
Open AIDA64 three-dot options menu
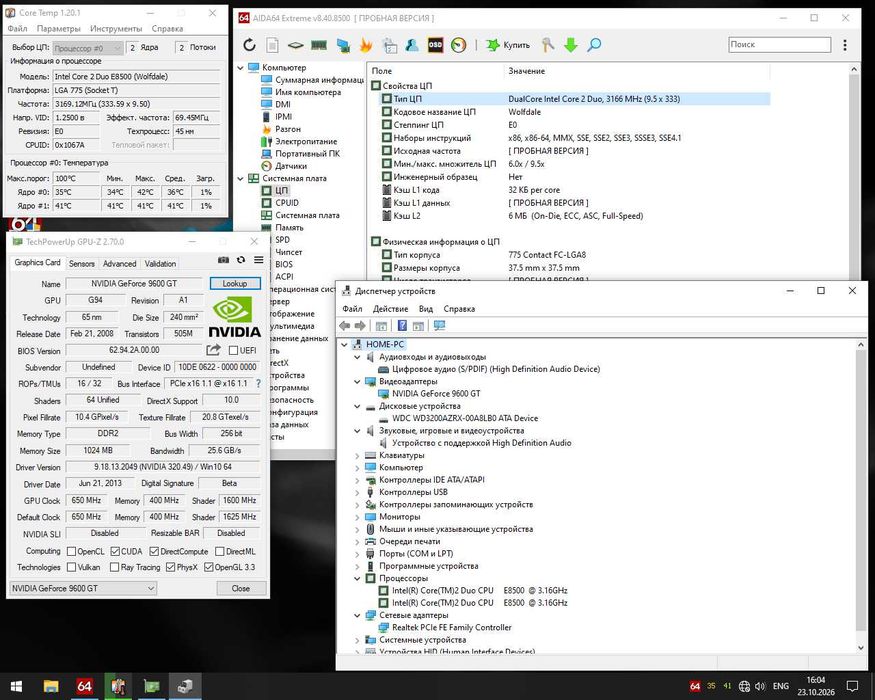[x=845, y=45]
